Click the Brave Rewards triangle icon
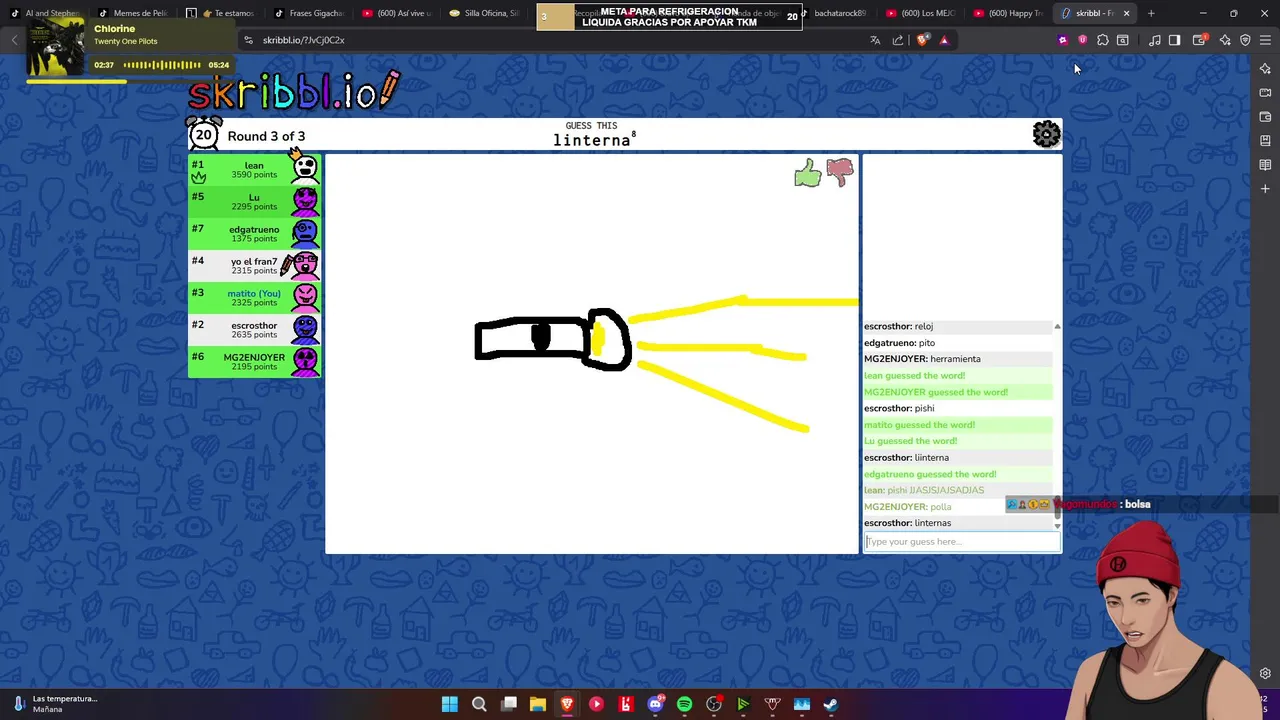Viewport: 1280px width, 720px height. click(x=944, y=40)
